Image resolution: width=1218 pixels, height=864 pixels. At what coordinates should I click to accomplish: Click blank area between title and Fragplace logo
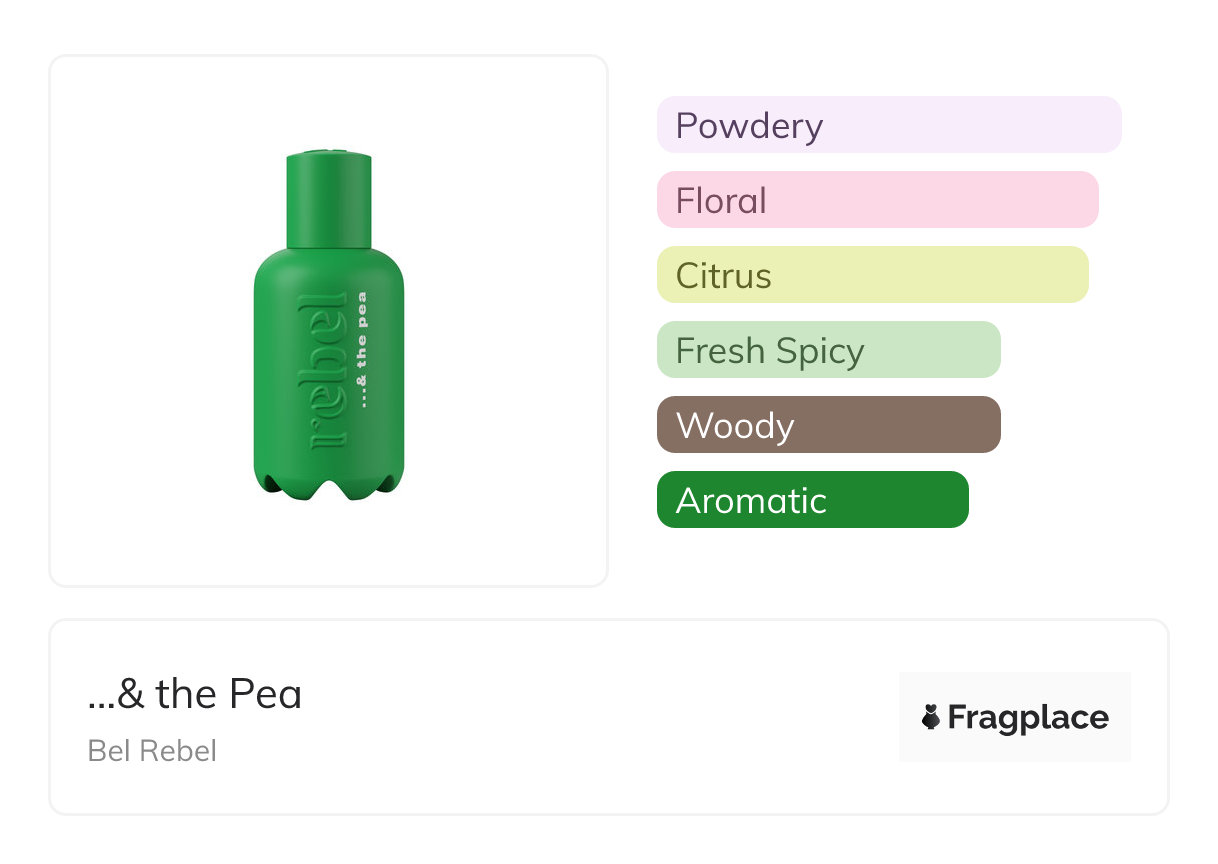pyautogui.click(x=600, y=717)
